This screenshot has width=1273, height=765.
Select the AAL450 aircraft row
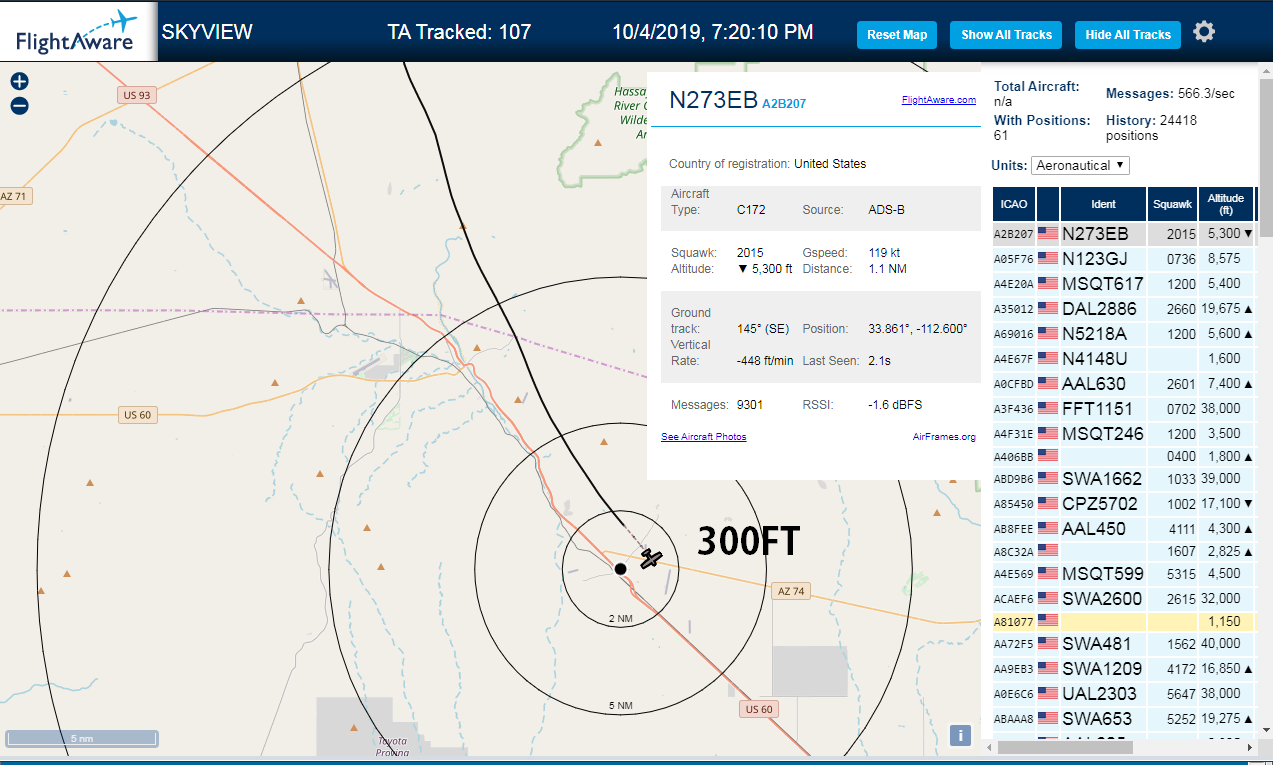click(1124, 529)
